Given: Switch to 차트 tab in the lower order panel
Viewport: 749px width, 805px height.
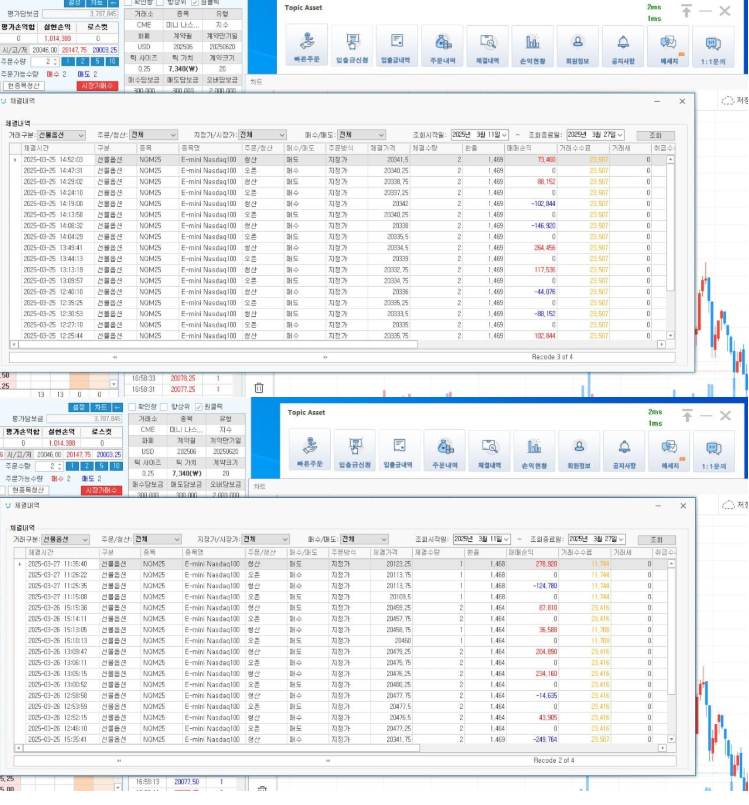Looking at the screenshot, I should 100,407.
